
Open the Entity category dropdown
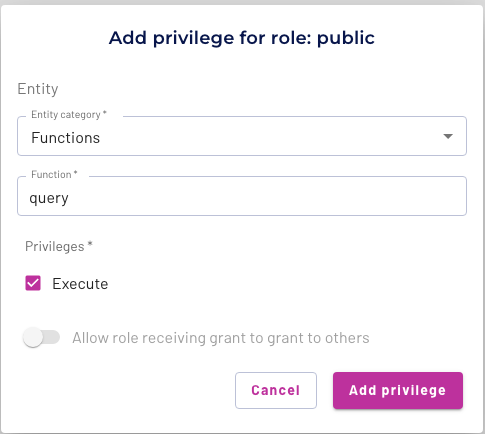click(242, 136)
